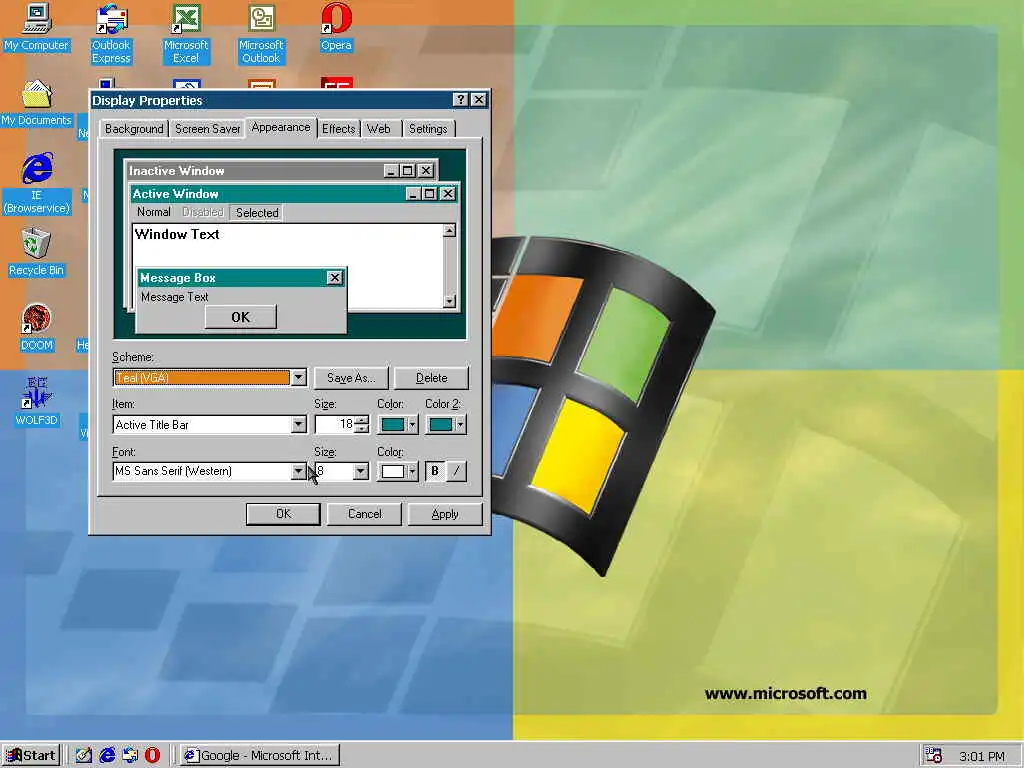Launch the WOLF3D desktop shortcut
The height and width of the screenshot is (768, 1024).
point(37,402)
